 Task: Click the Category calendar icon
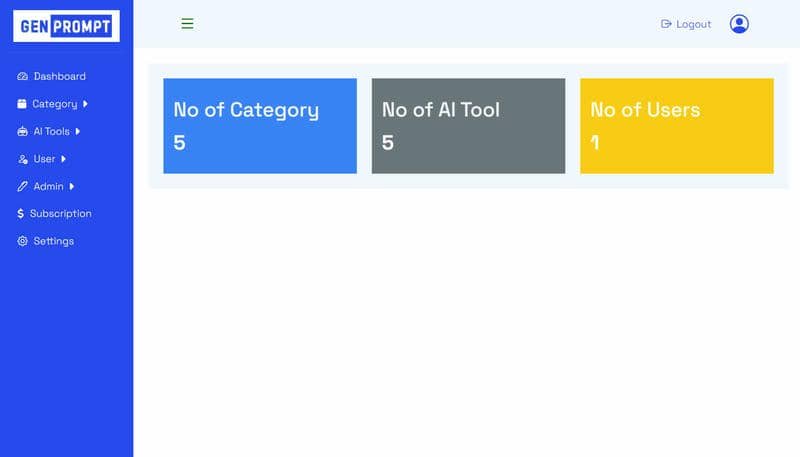point(21,104)
